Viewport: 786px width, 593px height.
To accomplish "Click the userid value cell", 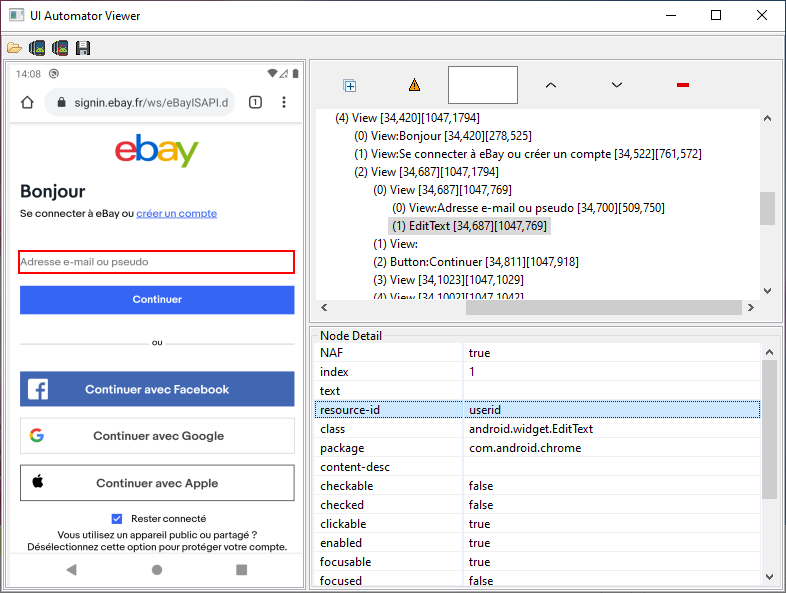I will click(x=612, y=410).
